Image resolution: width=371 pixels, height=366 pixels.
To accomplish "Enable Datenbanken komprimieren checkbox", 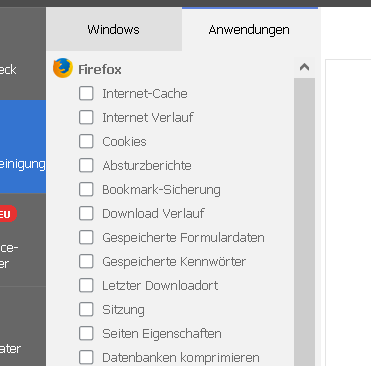I will point(86,357).
